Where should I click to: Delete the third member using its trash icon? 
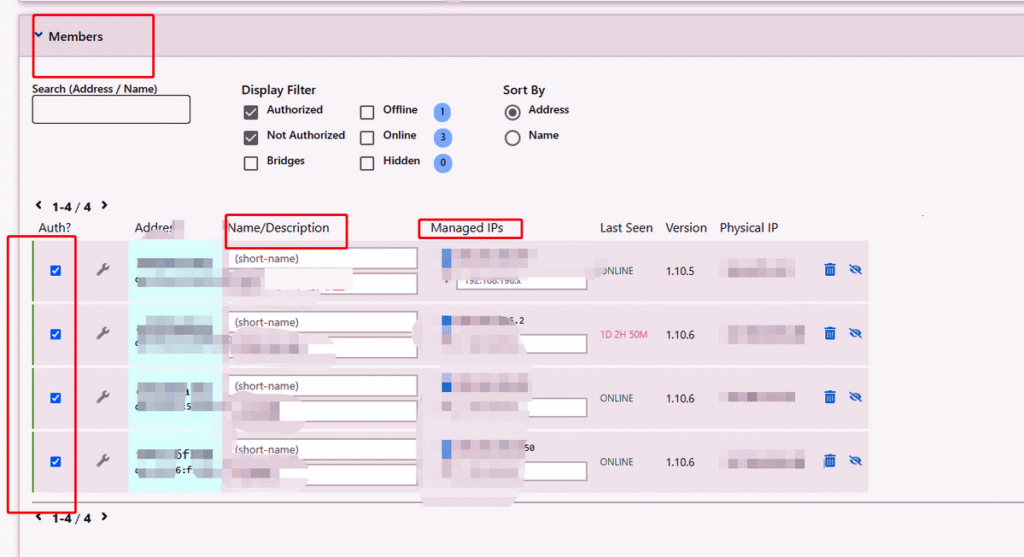click(829, 397)
